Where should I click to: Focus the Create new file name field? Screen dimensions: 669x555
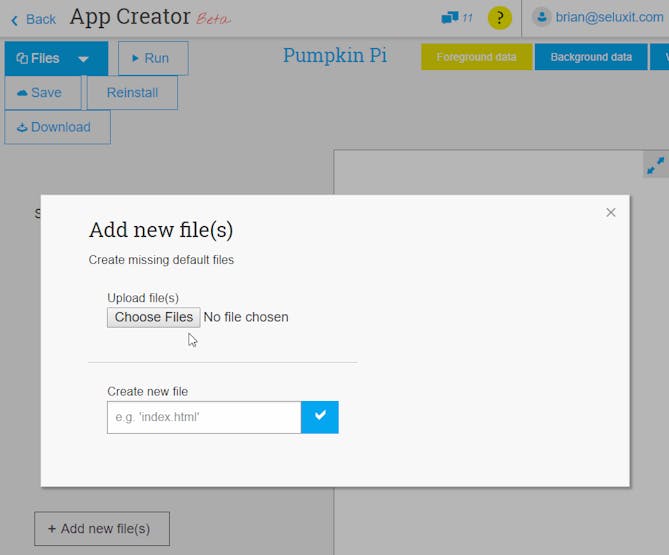pyautogui.click(x=204, y=417)
